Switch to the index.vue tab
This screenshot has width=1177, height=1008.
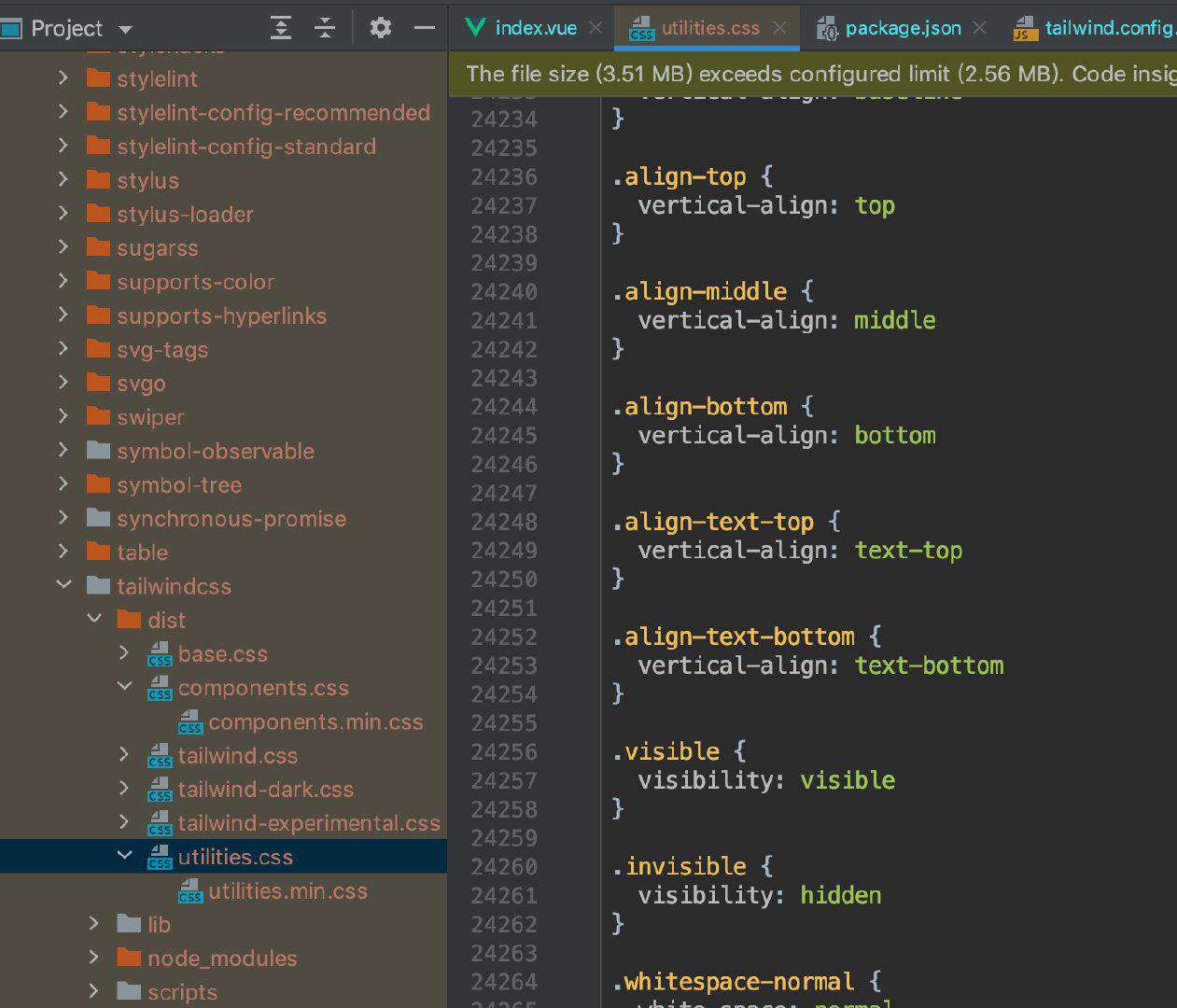[536, 28]
